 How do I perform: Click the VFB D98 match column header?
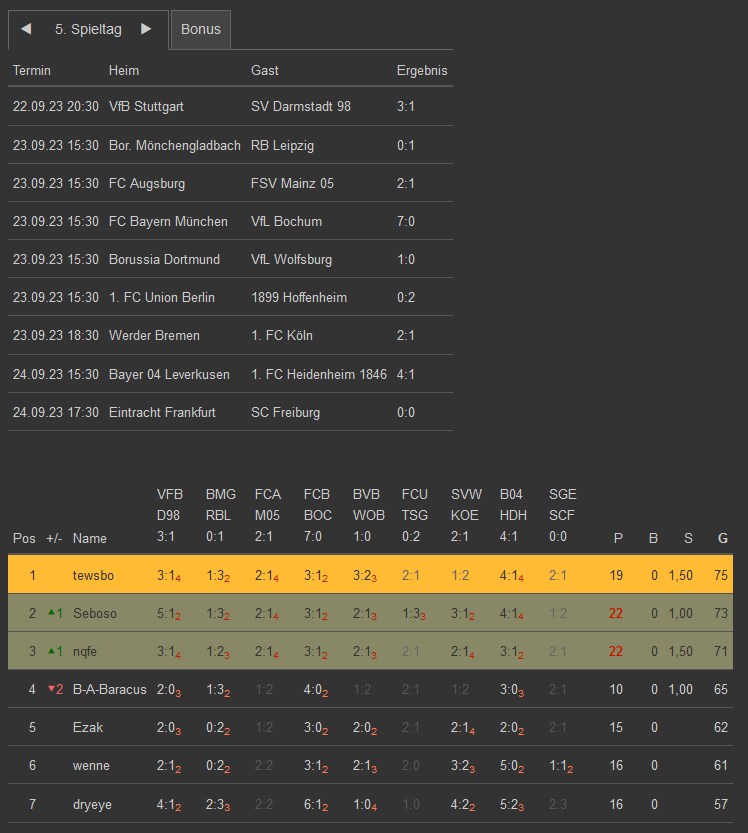(x=170, y=516)
